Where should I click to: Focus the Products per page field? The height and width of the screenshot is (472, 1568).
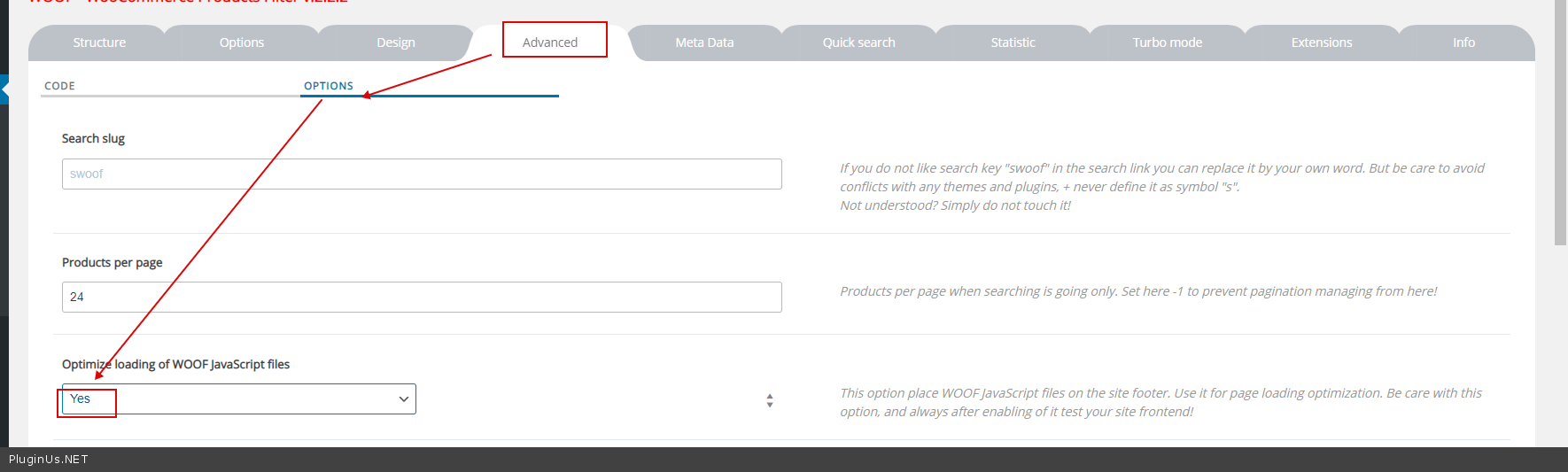click(x=422, y=298)
